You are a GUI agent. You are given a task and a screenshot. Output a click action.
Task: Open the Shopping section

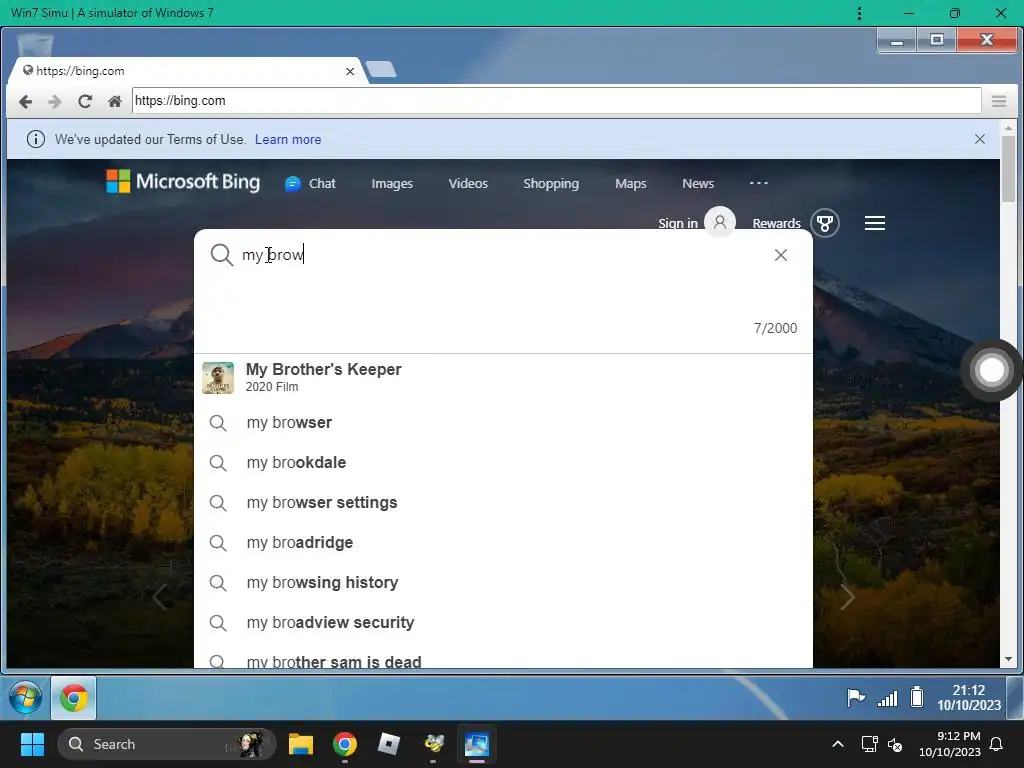pyautogui.click(x=551, y=184)
